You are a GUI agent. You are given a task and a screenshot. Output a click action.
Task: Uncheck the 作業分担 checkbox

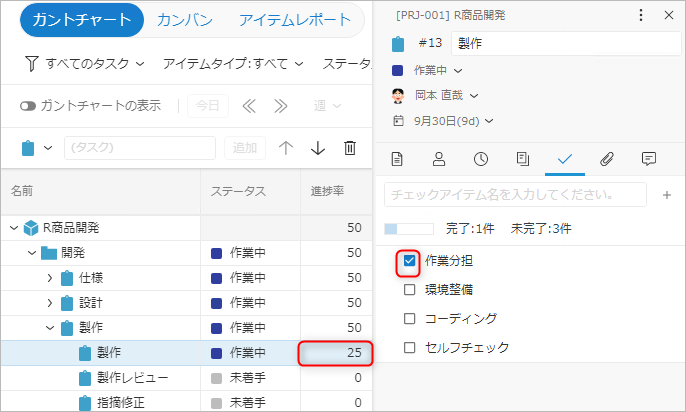(409, 261)
